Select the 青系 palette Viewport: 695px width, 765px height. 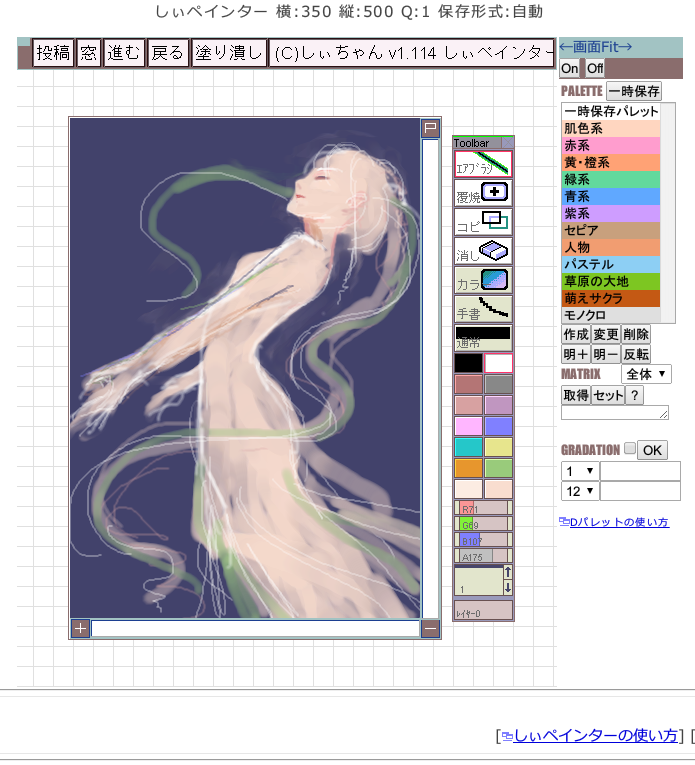point(611,197)
